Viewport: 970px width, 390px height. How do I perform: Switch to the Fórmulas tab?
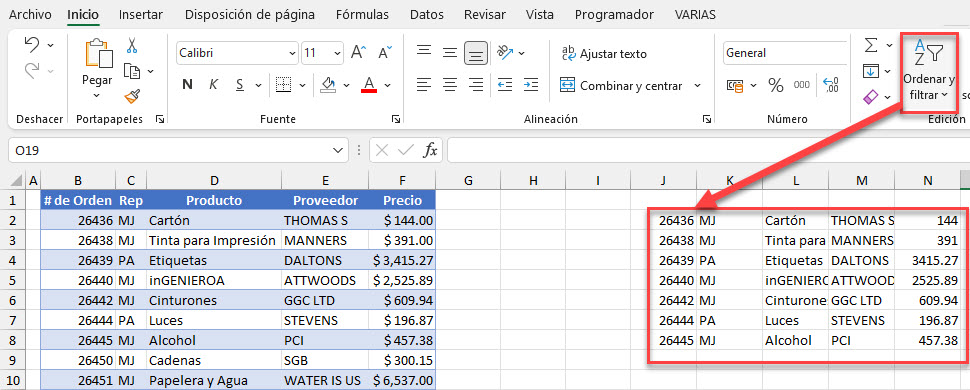click(x=363, y=14)
